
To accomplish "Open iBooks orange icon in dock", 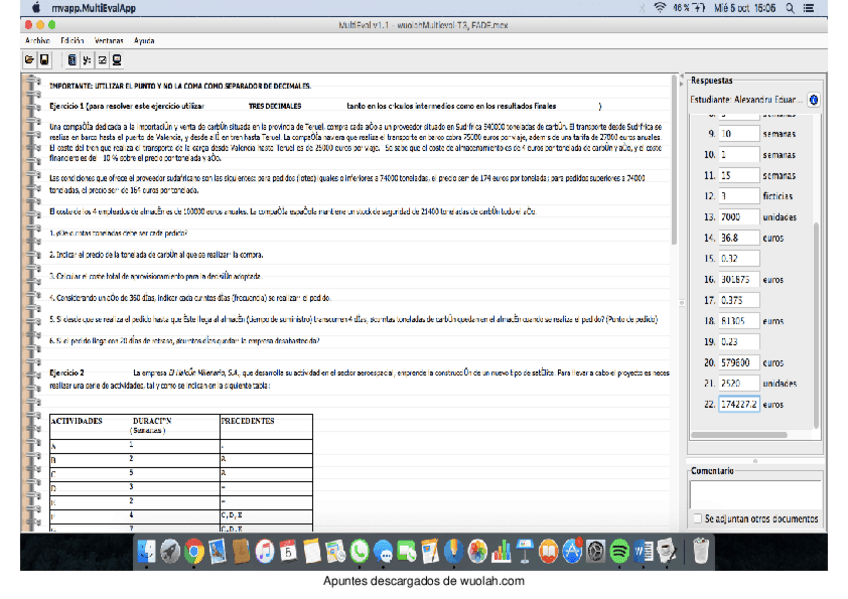I will (548, 552).
